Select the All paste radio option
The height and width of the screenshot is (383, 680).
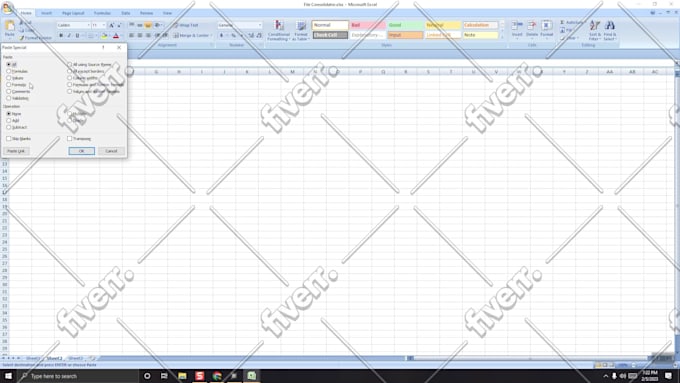(9, 64)
